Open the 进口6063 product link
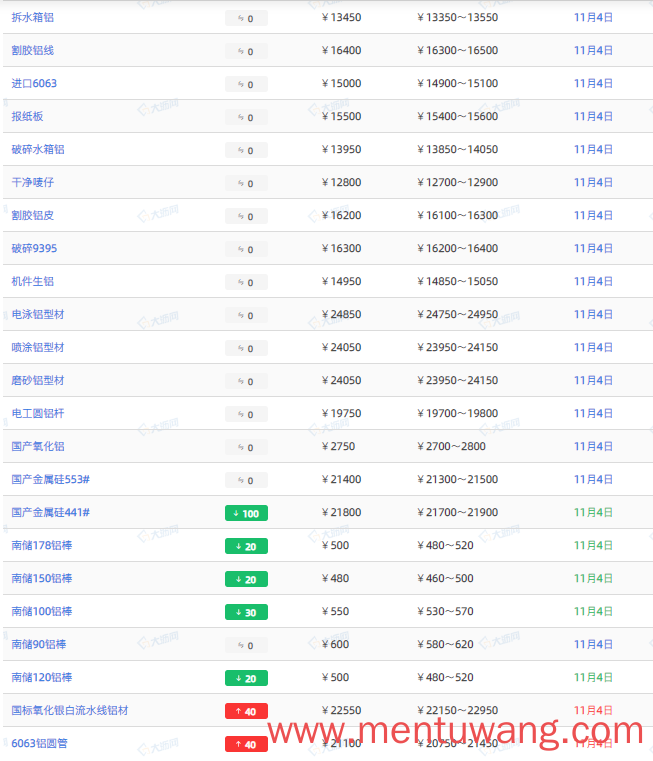 [x=34, y=83]
